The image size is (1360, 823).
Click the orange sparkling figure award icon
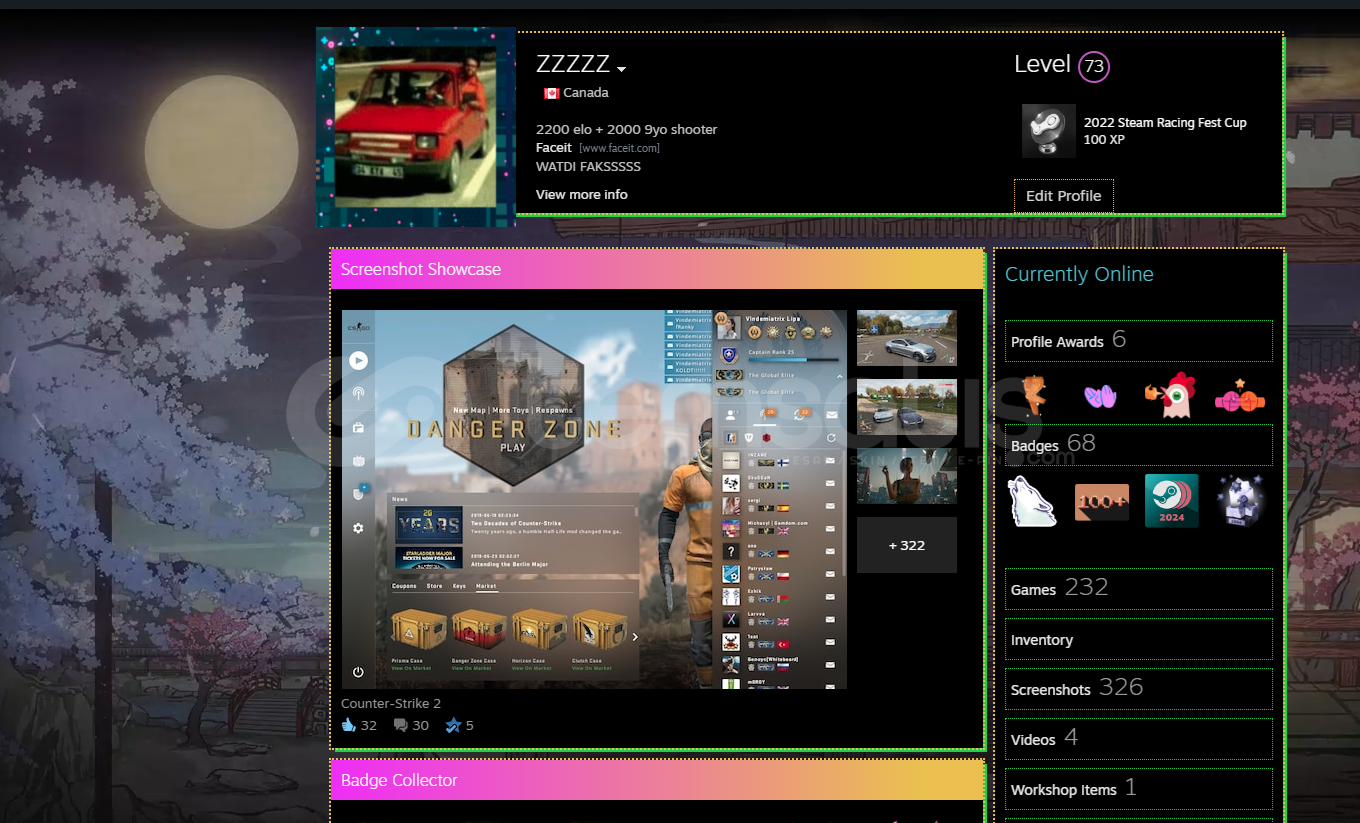click(x=1034, y=395)
